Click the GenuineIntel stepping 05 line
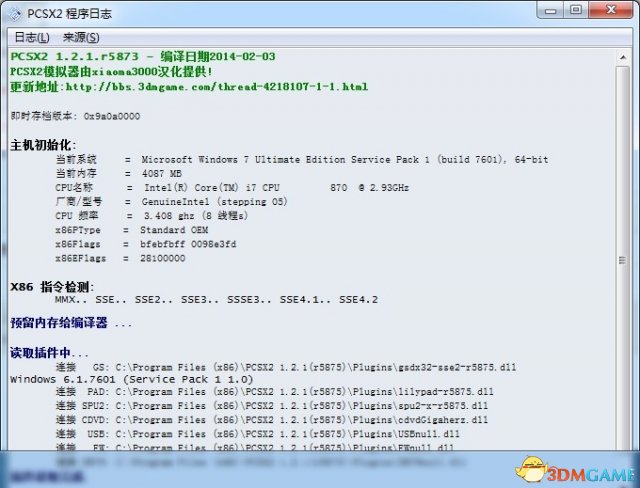640x488 pixels. 171,202
